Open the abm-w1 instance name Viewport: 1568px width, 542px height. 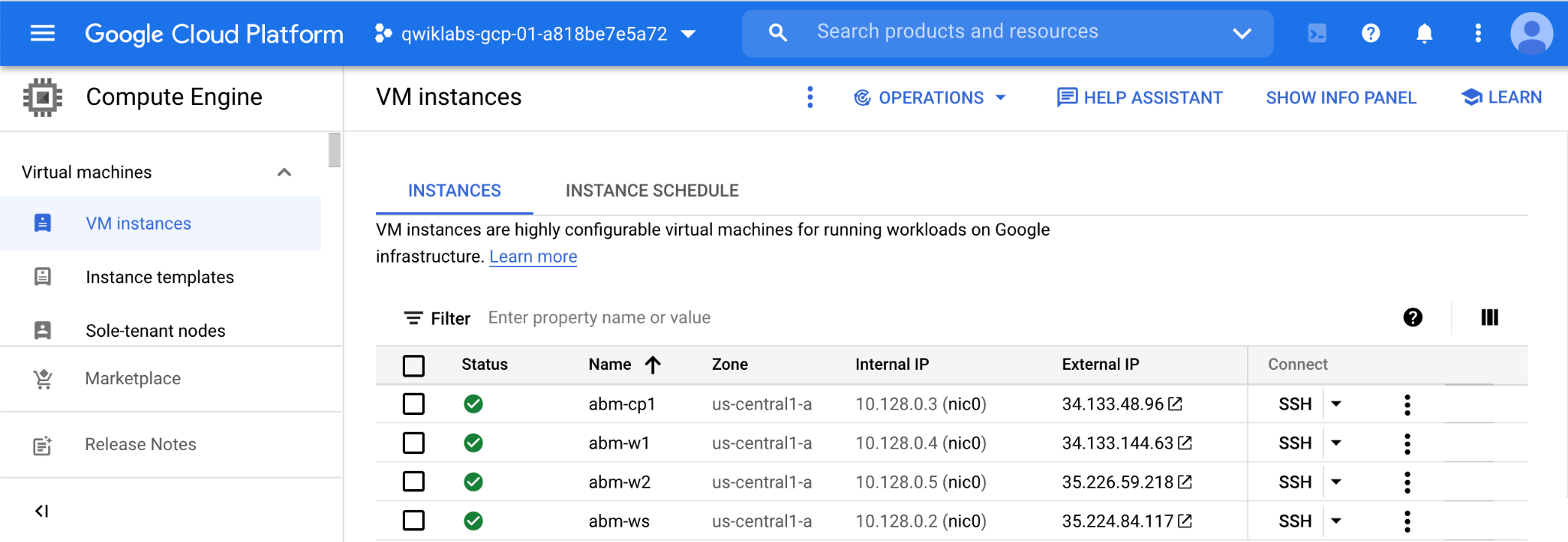coord(619,443)
